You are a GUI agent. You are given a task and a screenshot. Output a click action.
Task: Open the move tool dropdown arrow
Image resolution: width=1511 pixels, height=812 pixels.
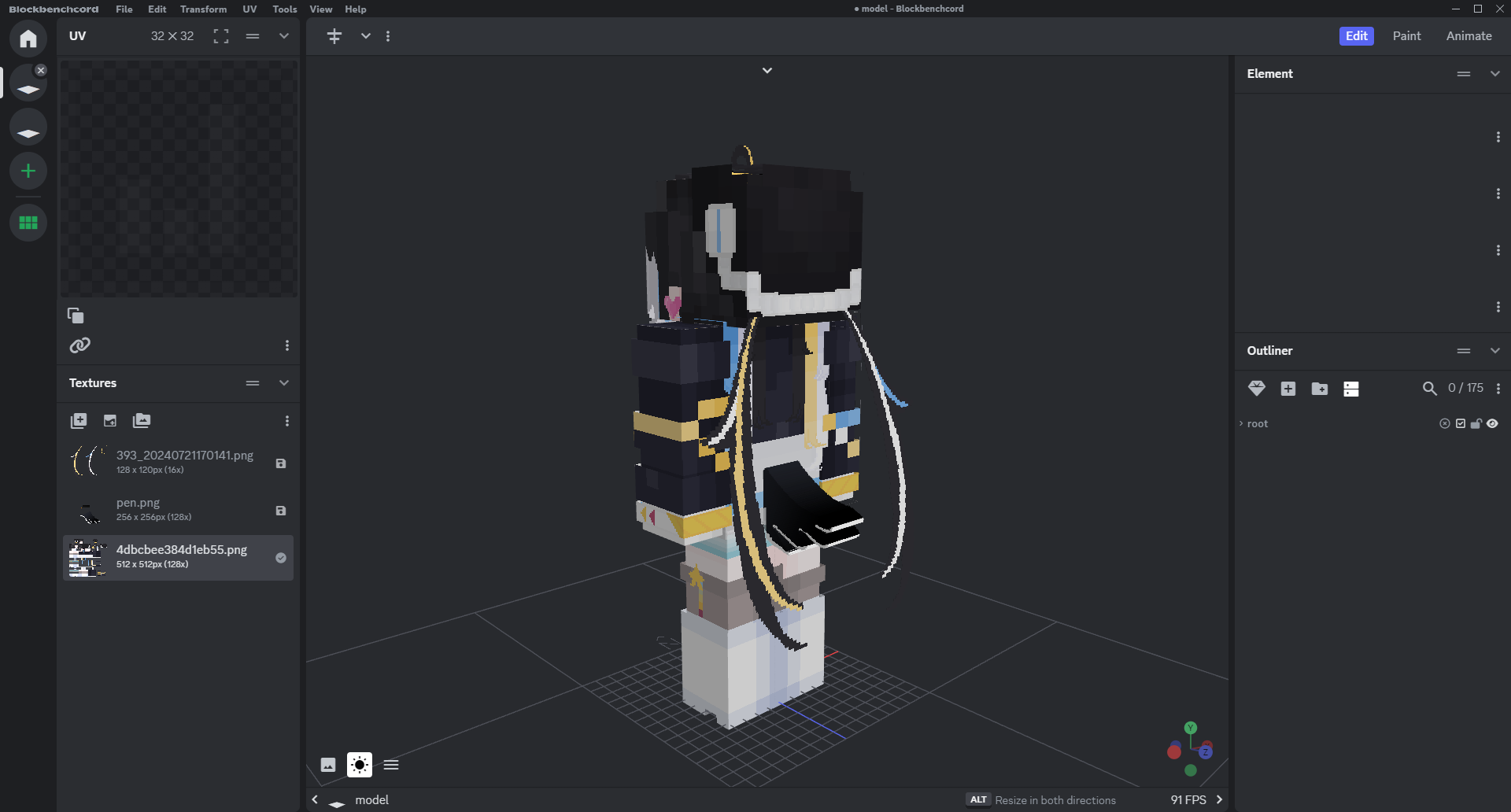[x=366, y=36]
